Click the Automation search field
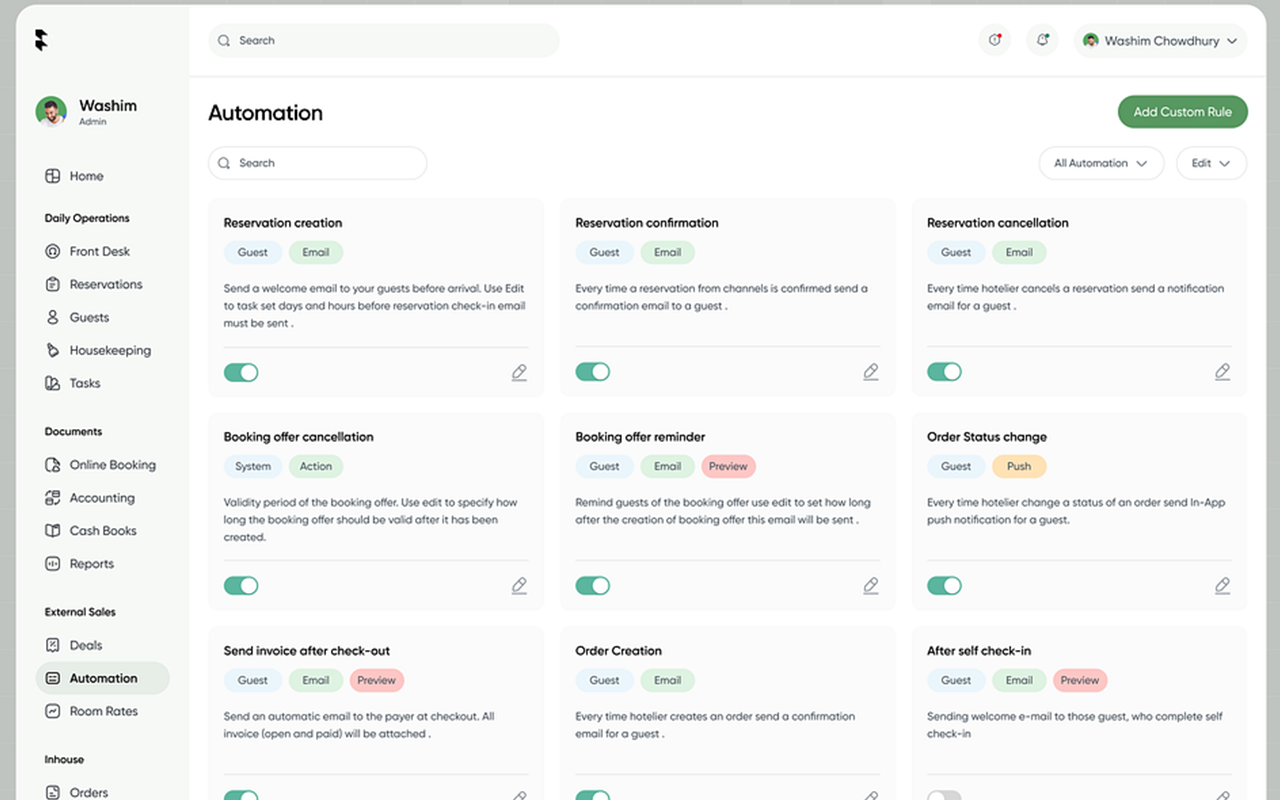Image resolution: width=1280 pixels, height=800 pixels. (317, 162)
